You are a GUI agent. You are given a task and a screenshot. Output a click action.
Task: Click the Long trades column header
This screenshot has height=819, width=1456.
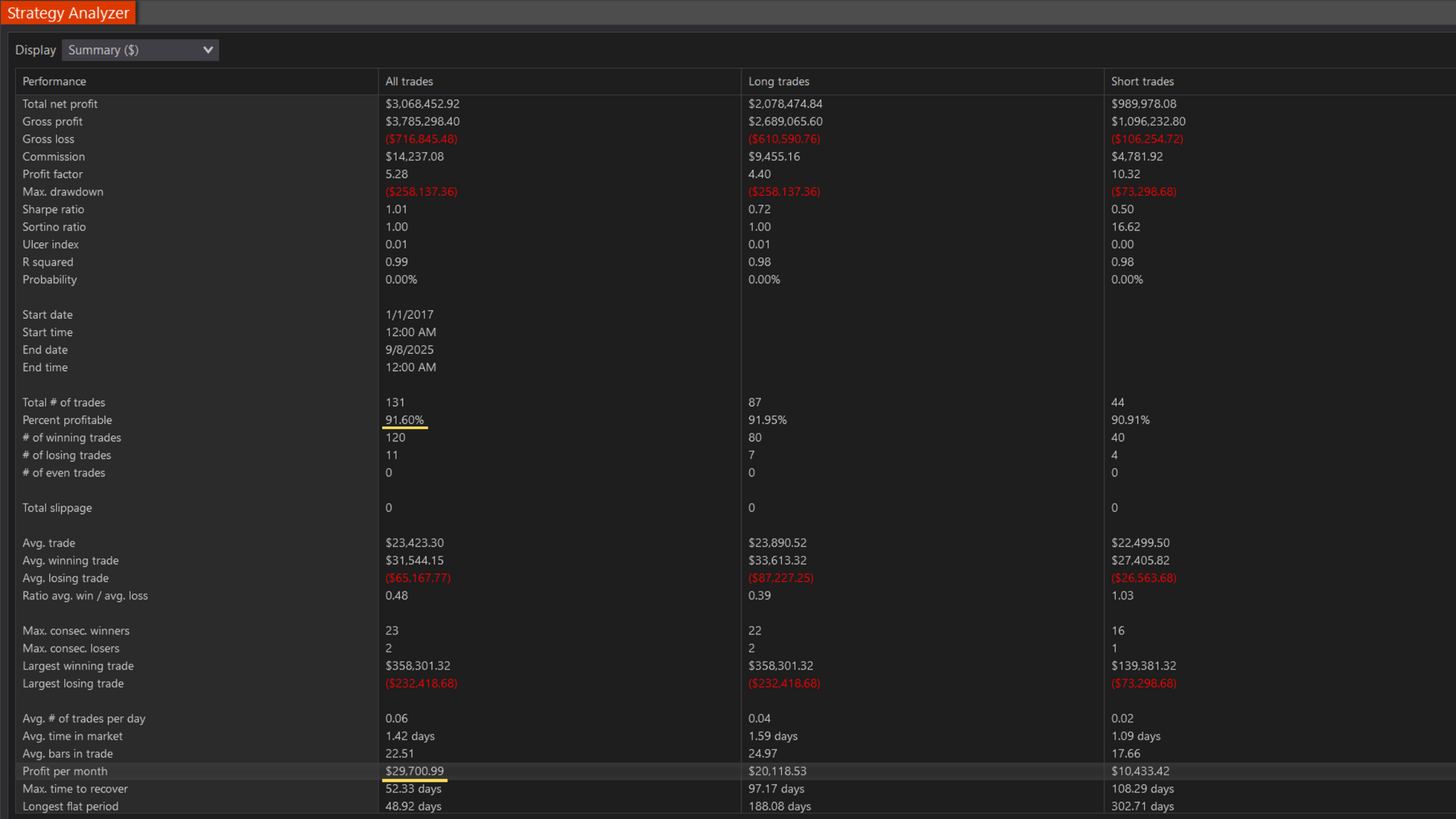point(778,82)
